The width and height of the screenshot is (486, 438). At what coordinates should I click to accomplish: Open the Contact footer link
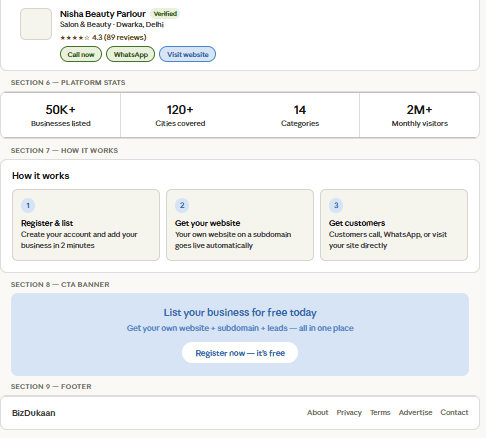[x=454, y=413]
